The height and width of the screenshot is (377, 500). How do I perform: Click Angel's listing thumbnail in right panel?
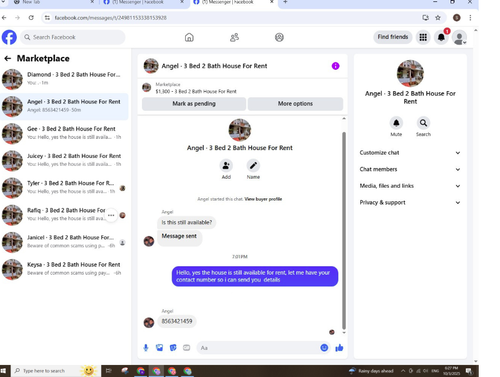click(410, 73)
